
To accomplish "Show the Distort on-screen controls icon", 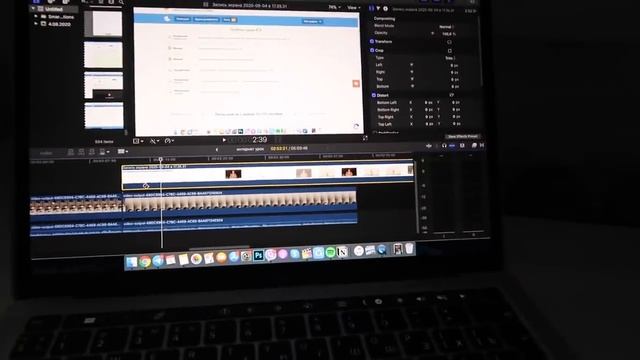I will click(451, 95).
